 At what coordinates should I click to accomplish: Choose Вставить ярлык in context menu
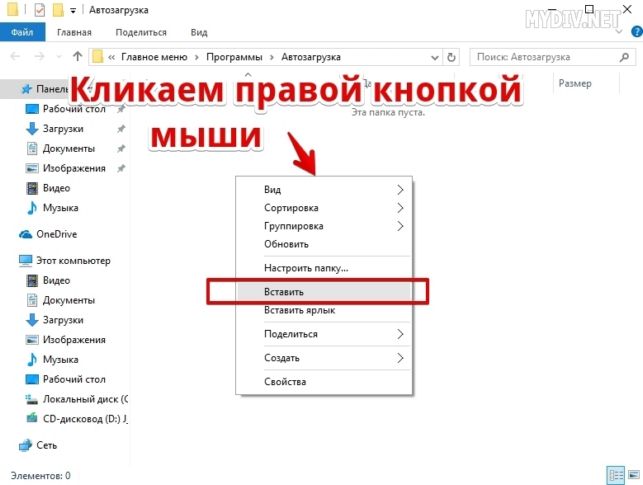click(x=324, y=310)
